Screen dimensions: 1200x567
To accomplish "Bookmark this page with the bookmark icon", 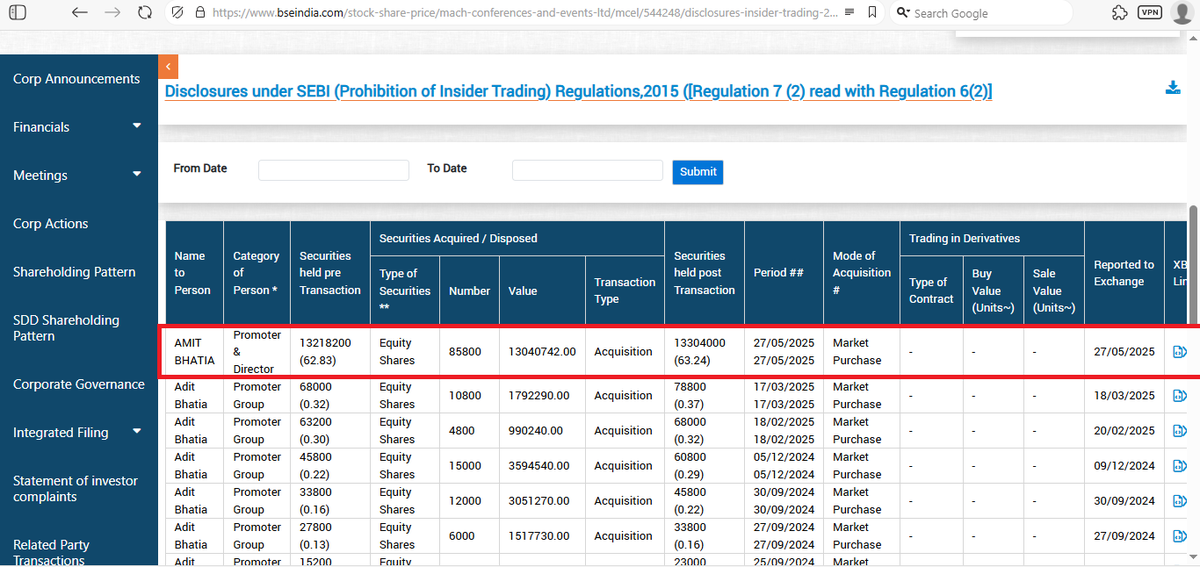I will [873, 13].
